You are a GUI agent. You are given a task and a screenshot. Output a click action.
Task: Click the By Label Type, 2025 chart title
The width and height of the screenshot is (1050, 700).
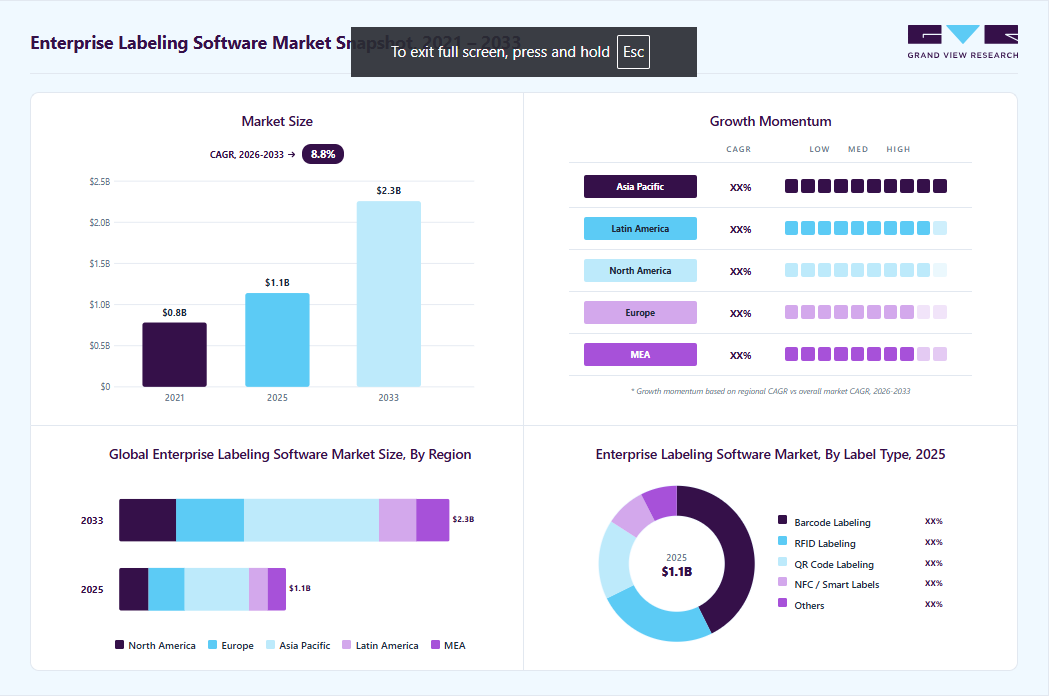pyautogui.click(x=770, y=454)
